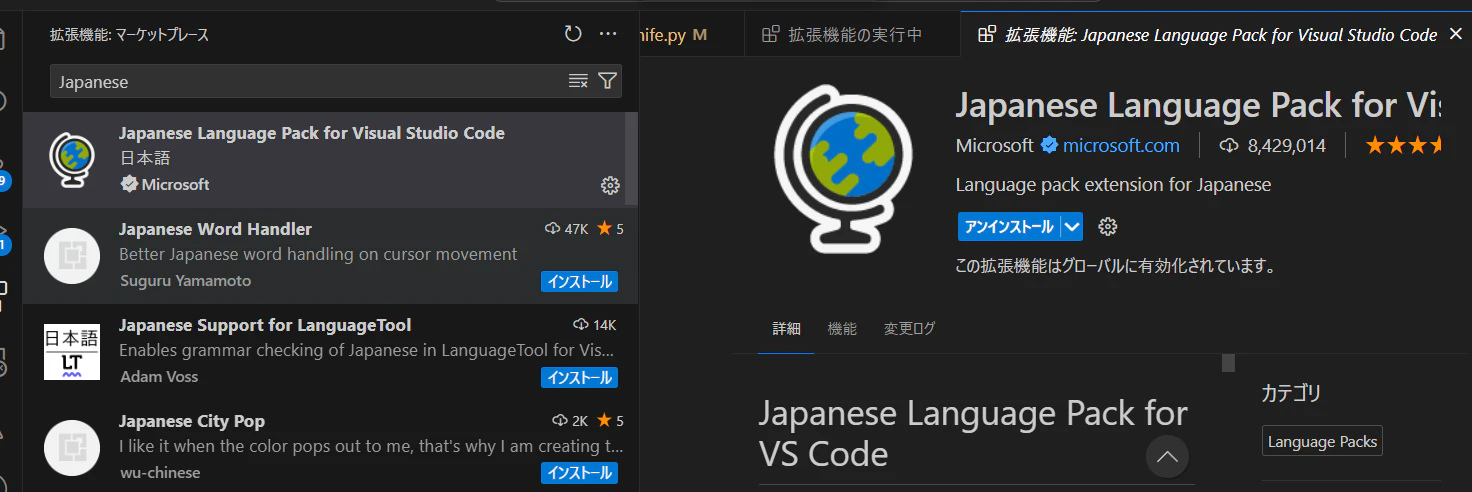Refresh the extensions marketplace list
1472x492 pixels.
[x=573, y=34]
